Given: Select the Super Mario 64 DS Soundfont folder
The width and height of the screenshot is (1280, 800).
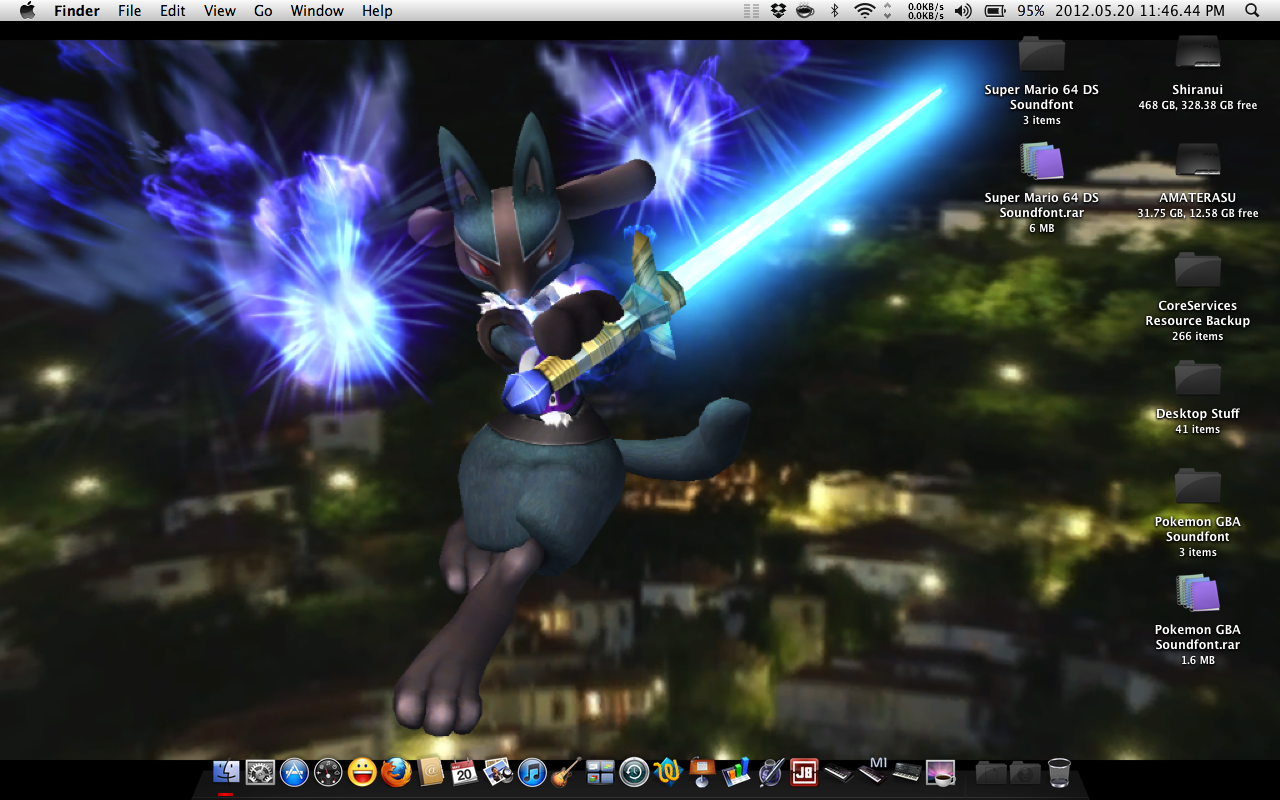Looking at the screenshot, I should 1041,53.
